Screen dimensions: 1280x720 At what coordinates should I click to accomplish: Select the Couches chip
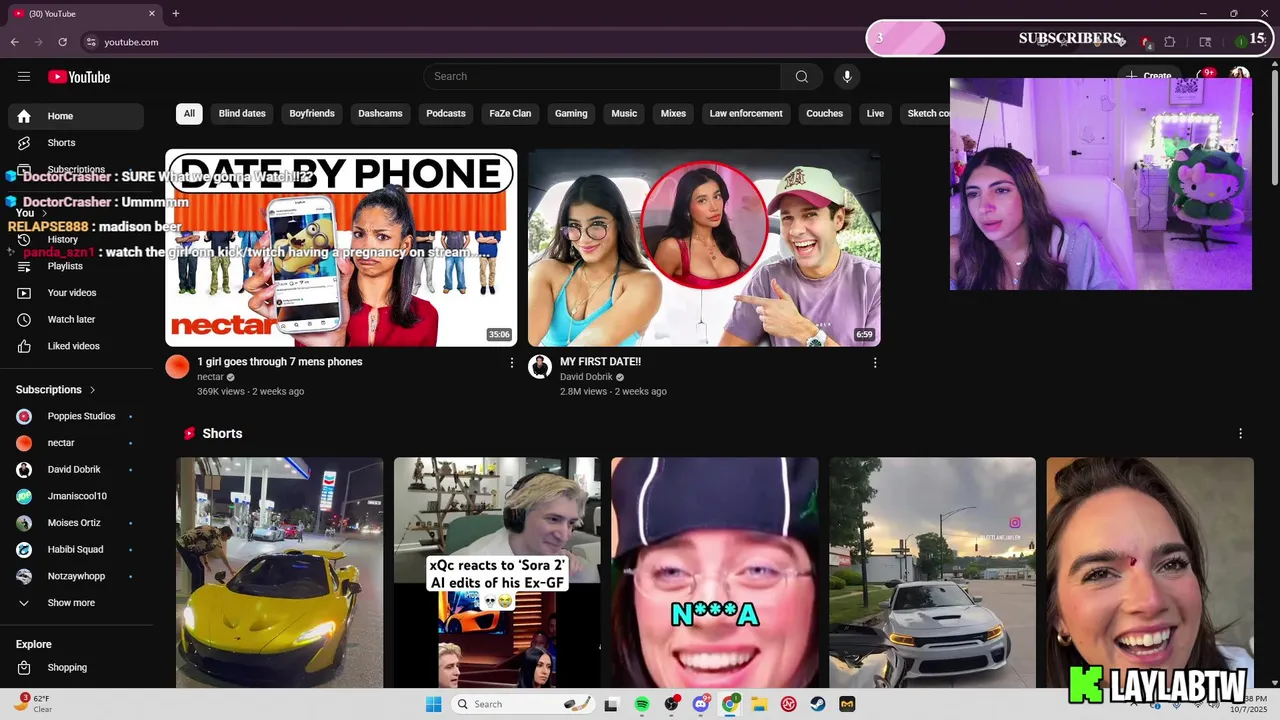pos(824,113)
